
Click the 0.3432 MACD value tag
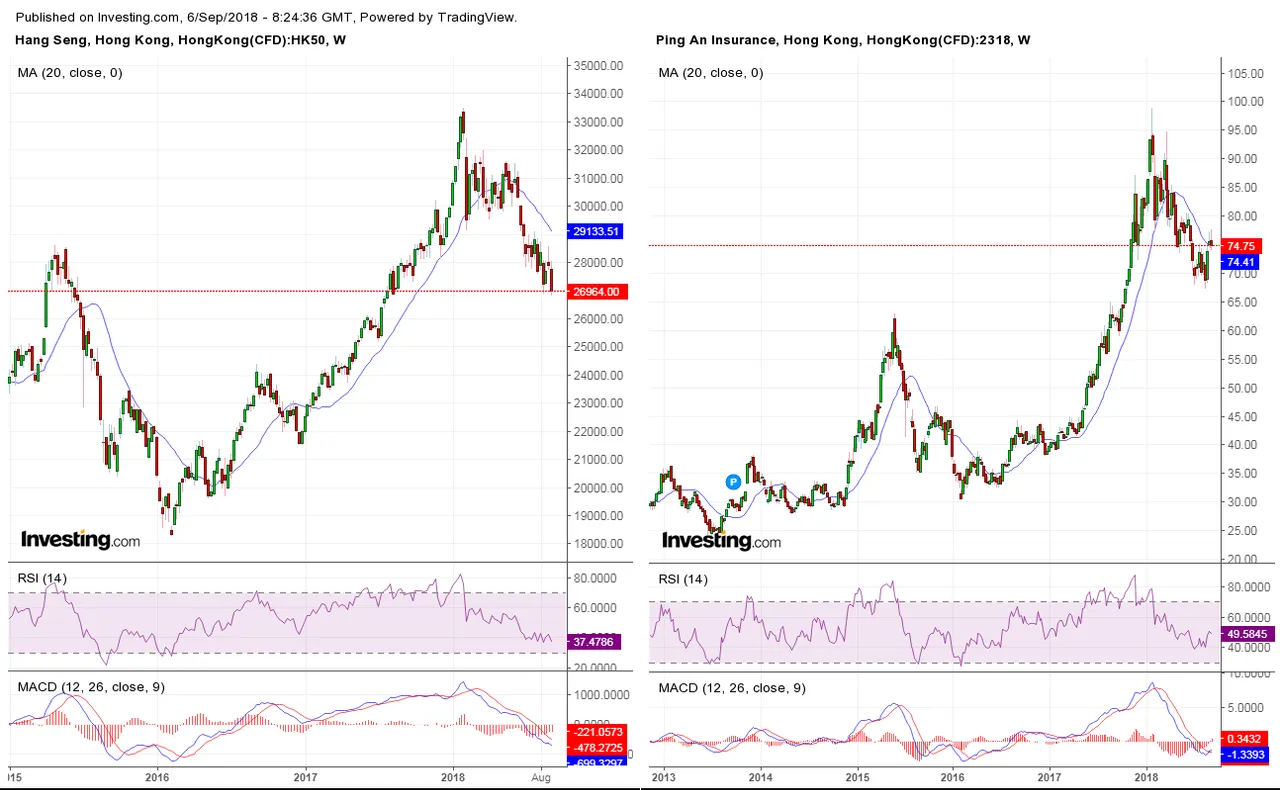[1246, 738]
